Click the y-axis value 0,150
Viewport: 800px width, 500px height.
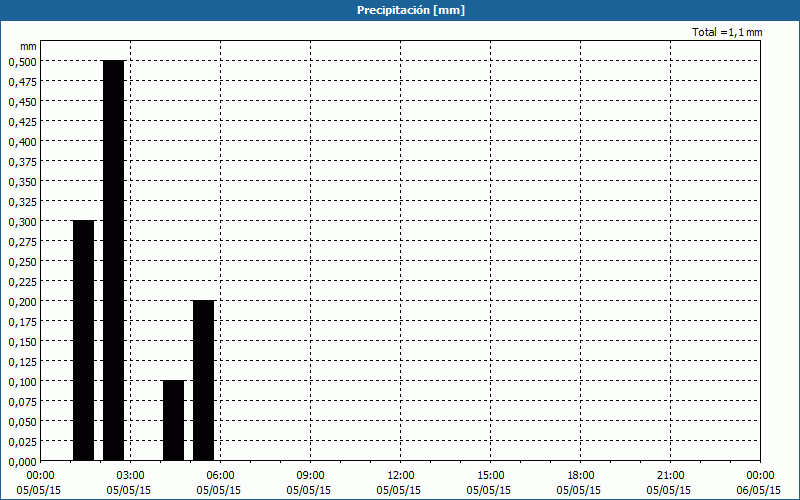coord(23,342)
